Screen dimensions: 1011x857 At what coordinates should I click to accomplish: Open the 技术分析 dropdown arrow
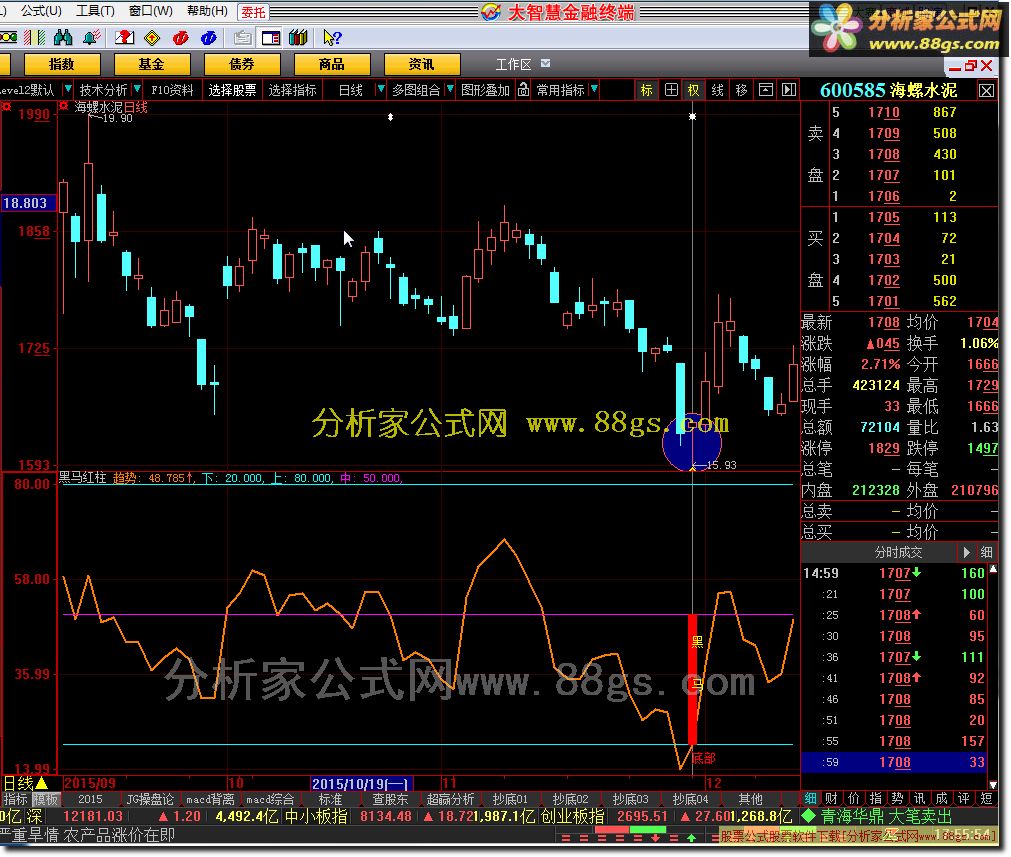pos(137,89)
